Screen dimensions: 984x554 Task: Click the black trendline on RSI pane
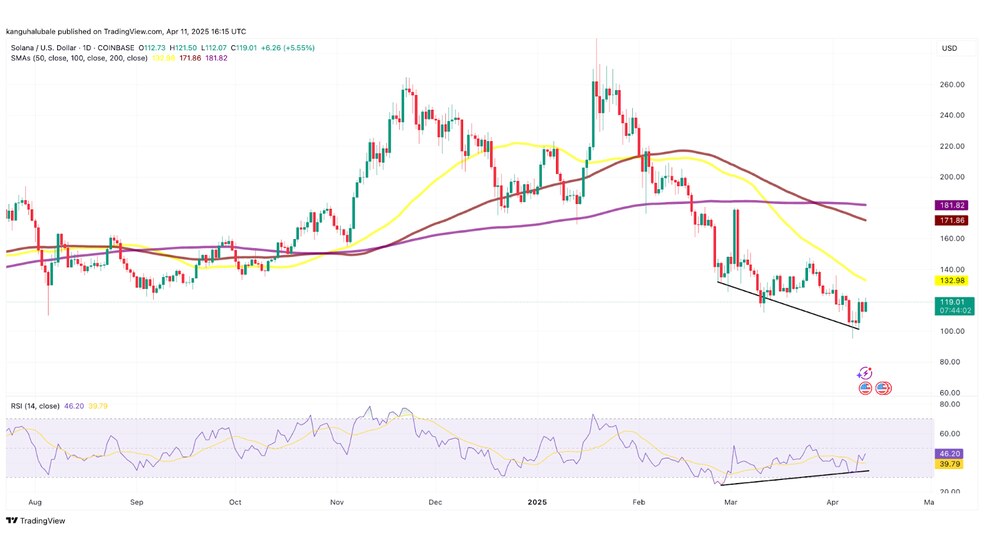[x=795, y=477]
